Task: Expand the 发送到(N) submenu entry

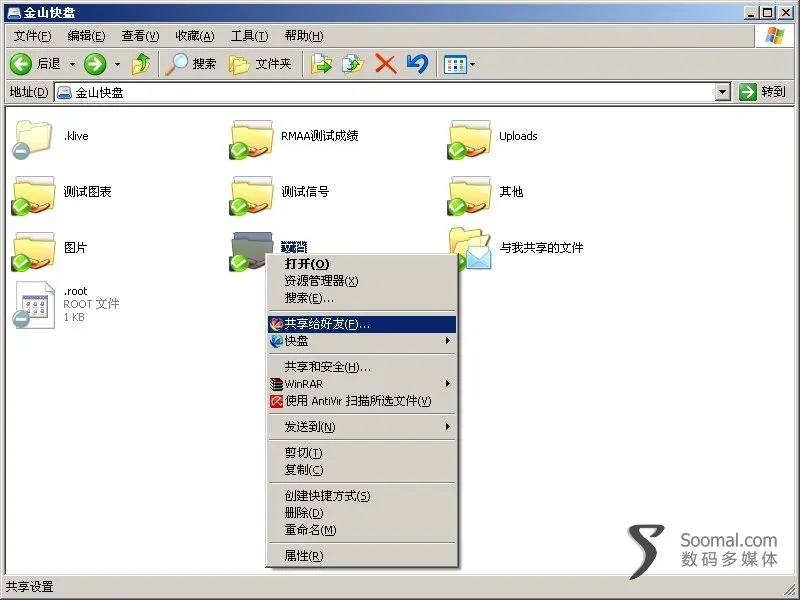Action: pos(362,427)
